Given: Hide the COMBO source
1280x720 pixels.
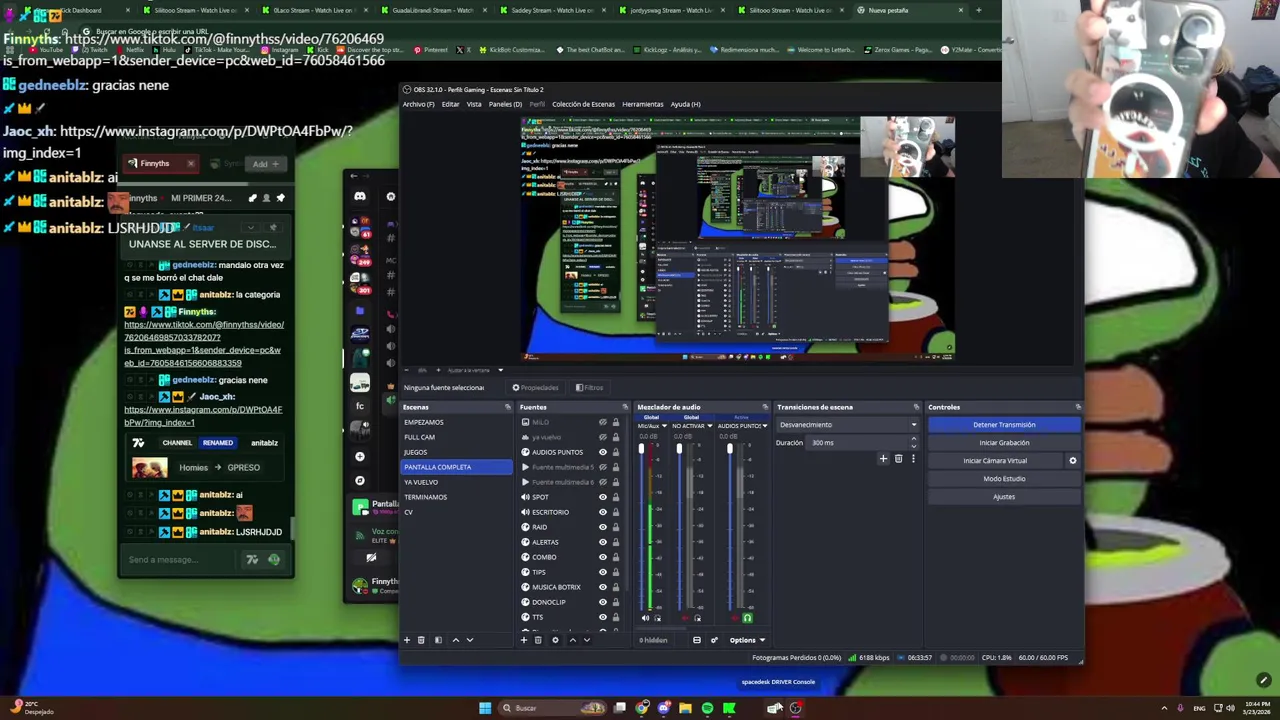Looking at the screenshot, I should click(602, 557).
